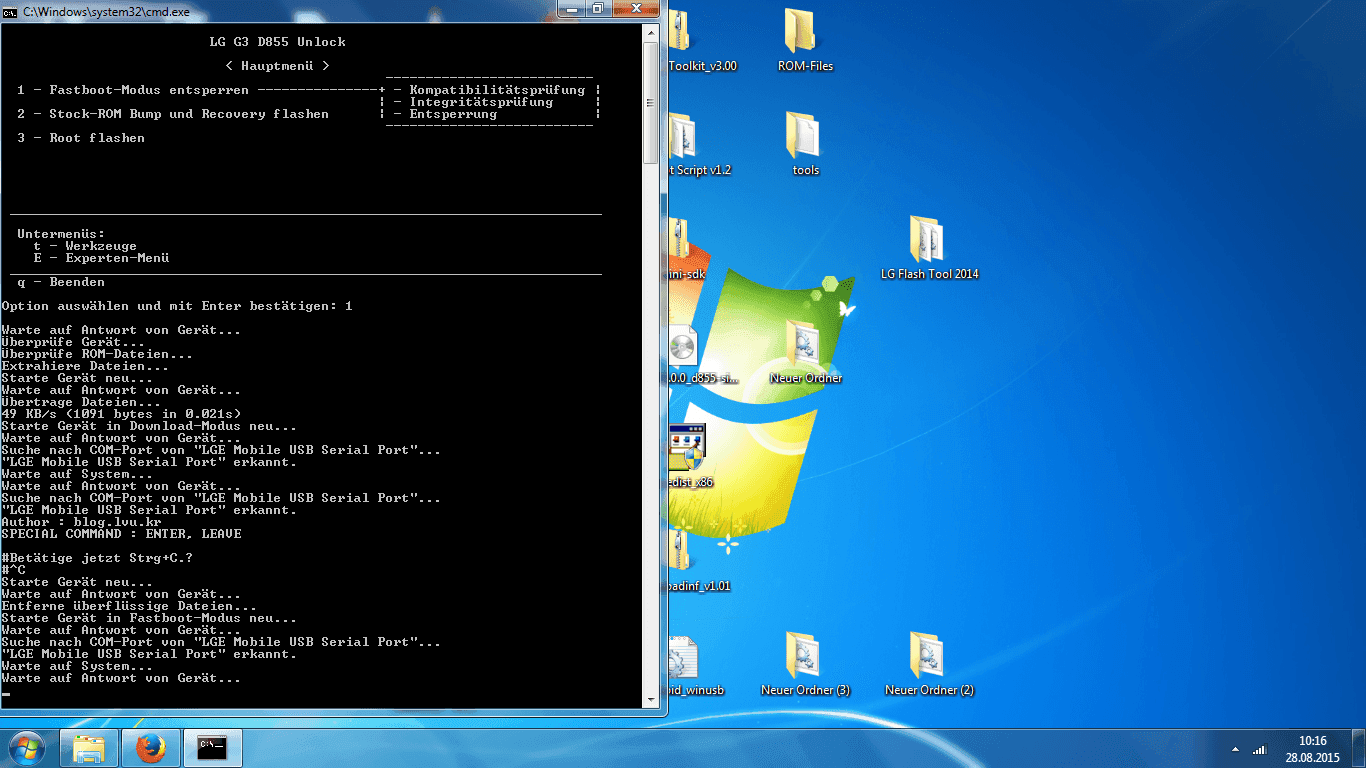Click the Show desktop strip
Viewport: 1366px width, 768px height.
[1358, 749]
